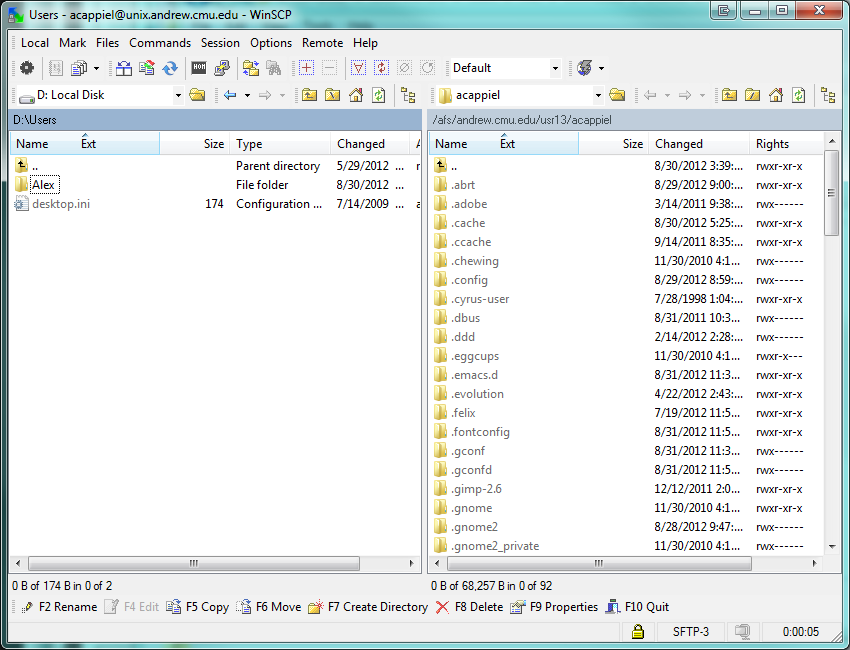
Task: Toggle remote directory tree icon
Action: point(828,95)
